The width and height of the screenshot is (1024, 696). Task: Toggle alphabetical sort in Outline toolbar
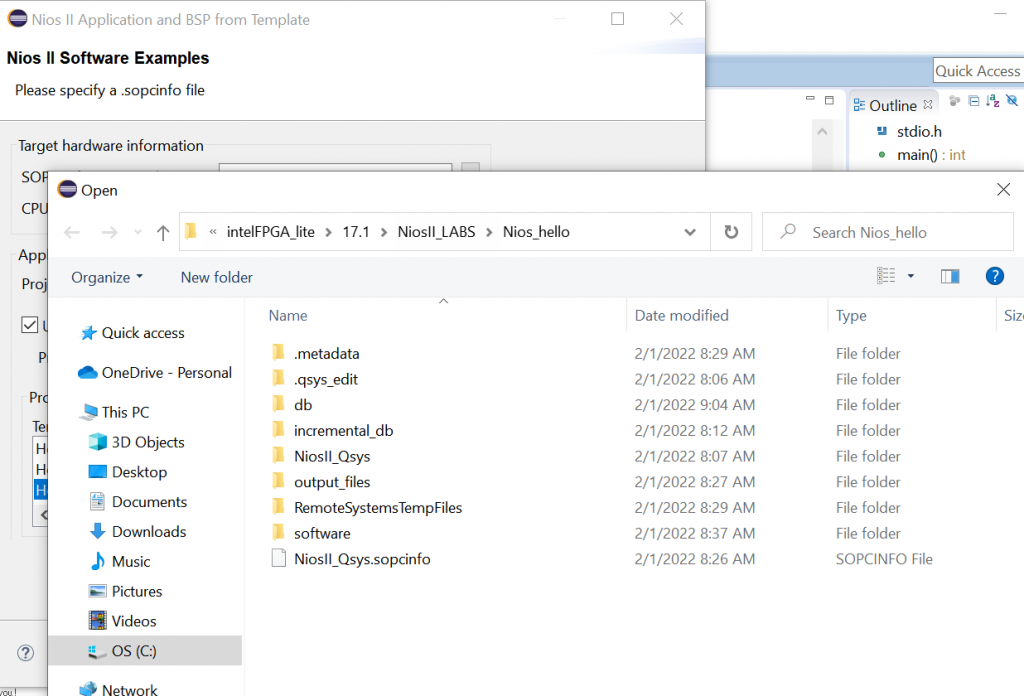993,101
